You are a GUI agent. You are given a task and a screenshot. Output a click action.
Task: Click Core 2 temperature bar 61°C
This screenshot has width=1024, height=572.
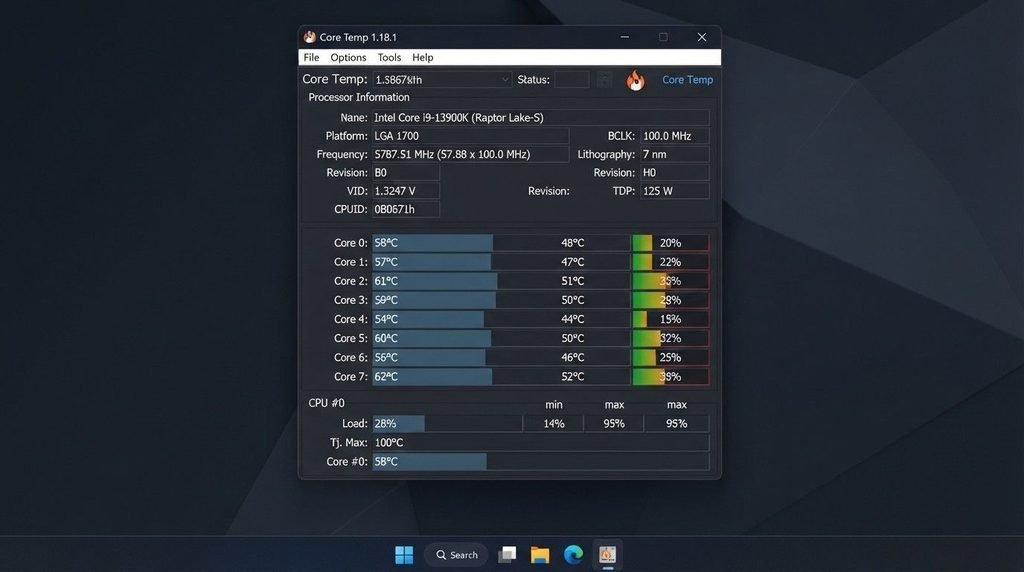coord(435,281)
